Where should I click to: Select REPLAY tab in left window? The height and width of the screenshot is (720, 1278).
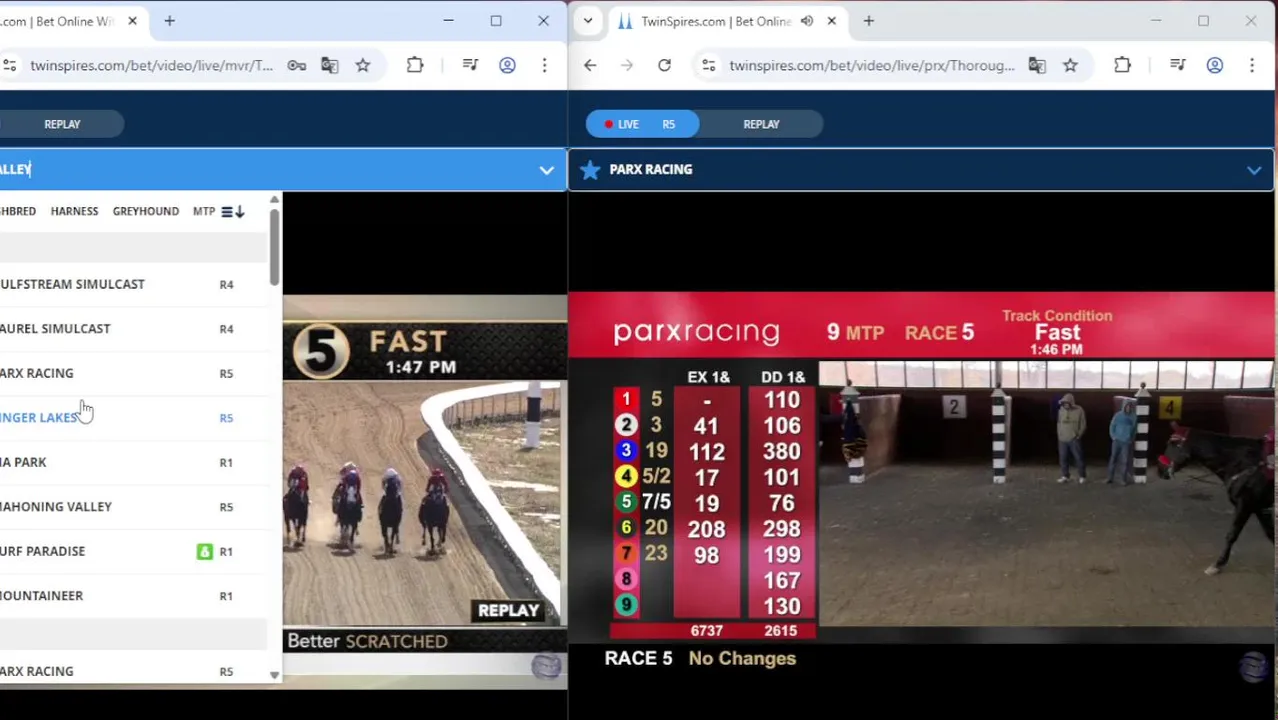coord(62,124)
